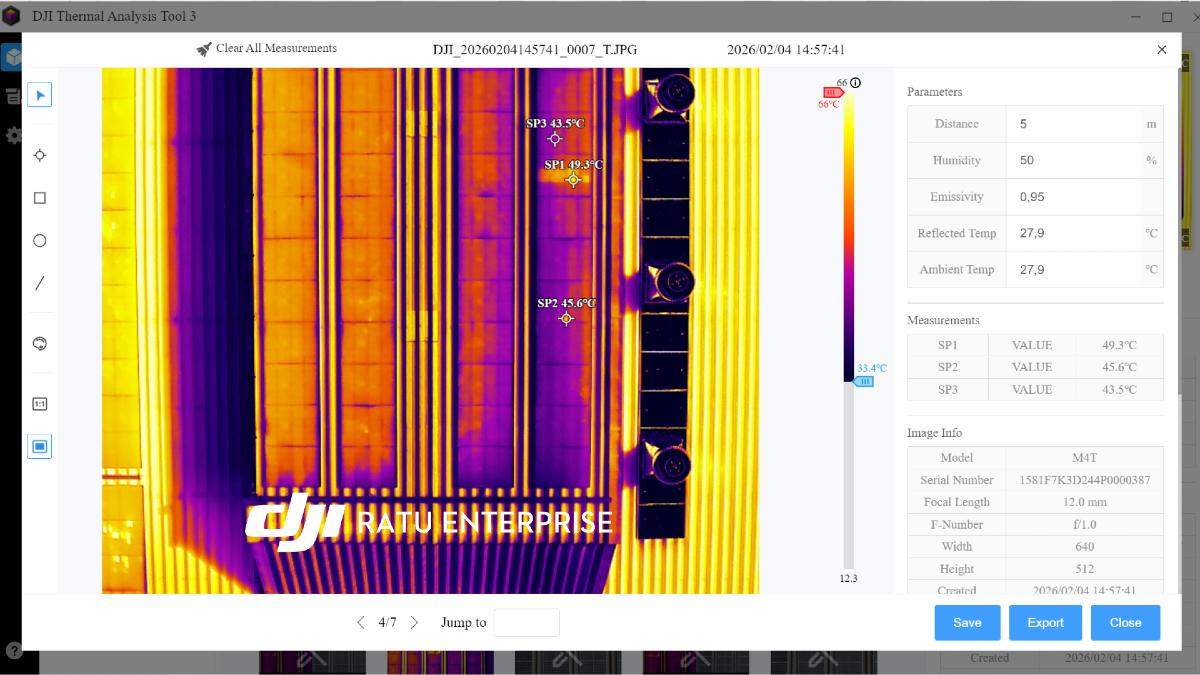This screenshot has width=1200, height=675.
Task: Go to the previous image
Action: (361, 623)
